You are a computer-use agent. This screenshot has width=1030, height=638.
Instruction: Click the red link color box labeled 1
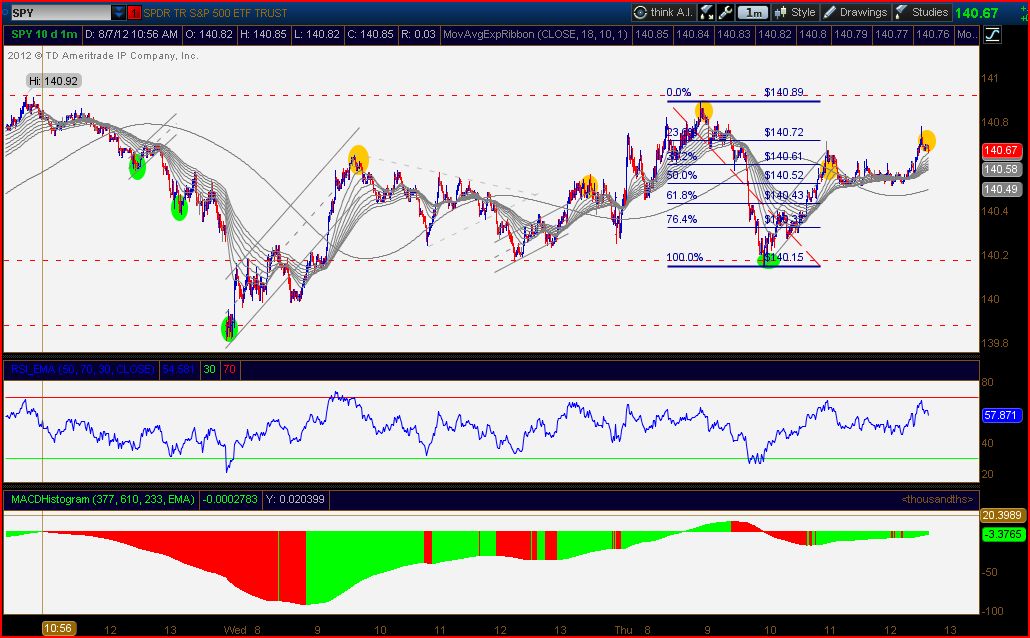(x=134, y=12)
